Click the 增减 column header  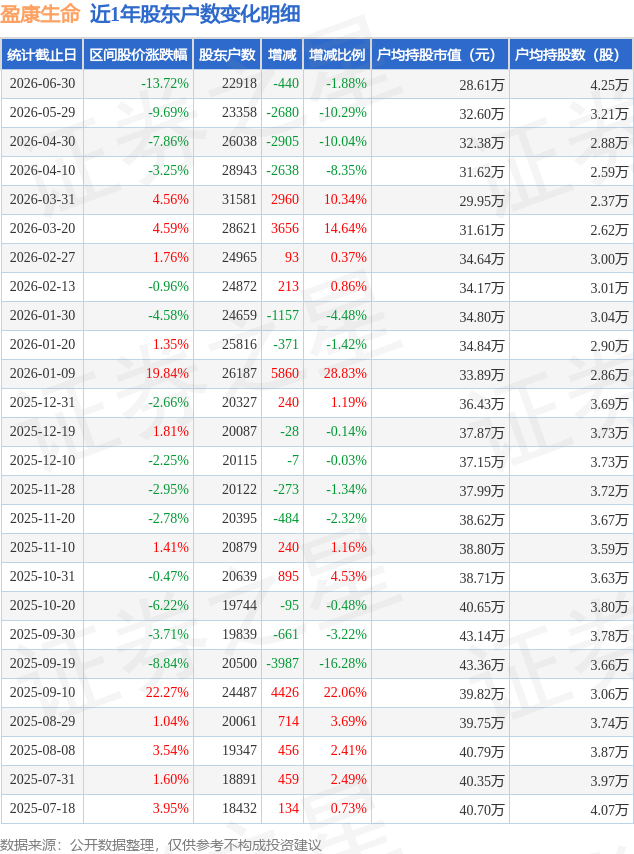coord(282,54)
